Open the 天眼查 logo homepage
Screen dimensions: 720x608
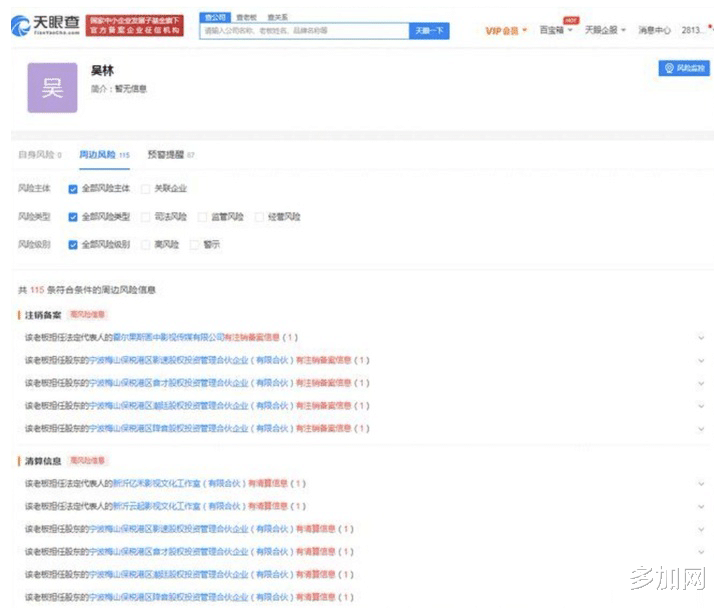pyautogui.click(x=45, y=25)
